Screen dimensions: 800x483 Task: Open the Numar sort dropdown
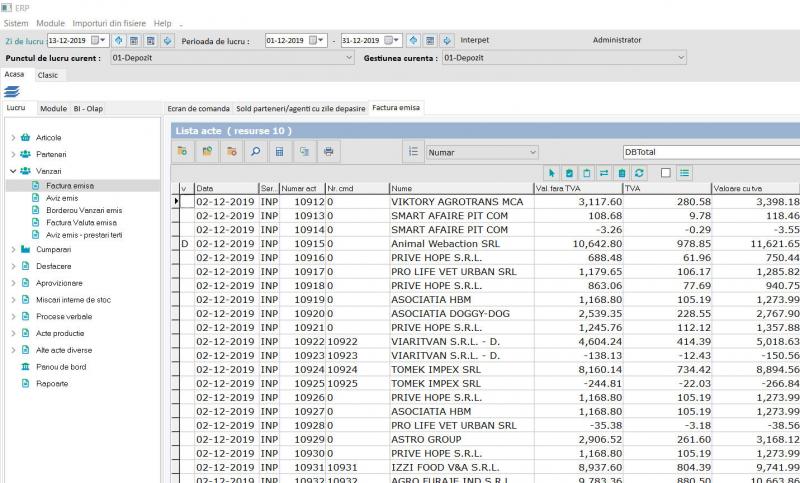point(532,152)
